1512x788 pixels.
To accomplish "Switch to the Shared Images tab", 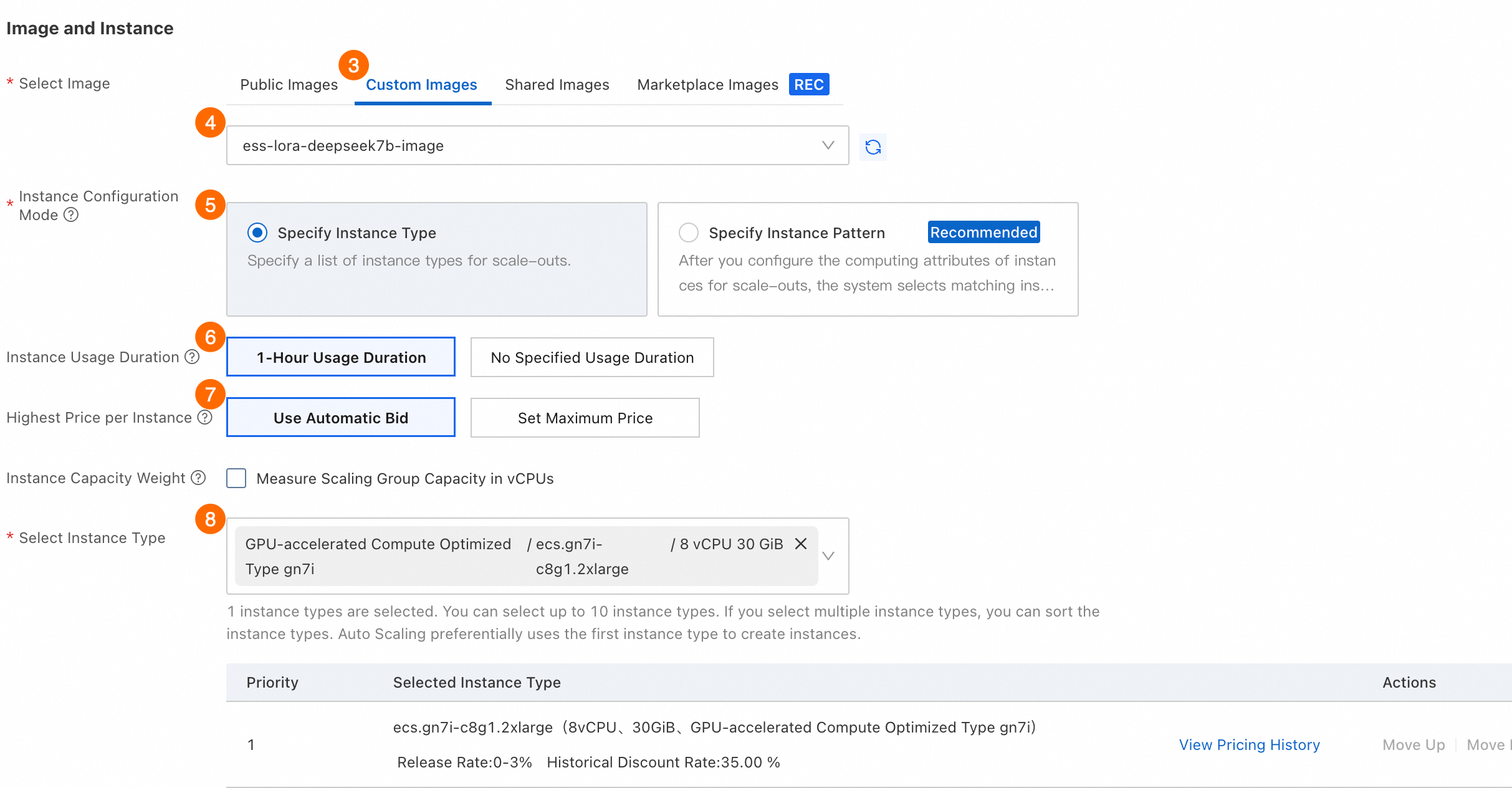I will (557, 85).
